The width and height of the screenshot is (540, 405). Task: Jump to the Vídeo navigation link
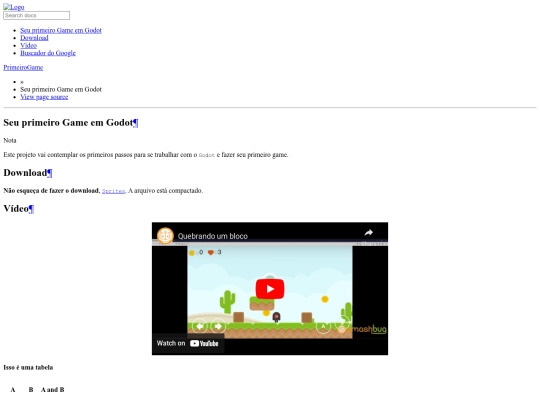(x=28, y=45)
